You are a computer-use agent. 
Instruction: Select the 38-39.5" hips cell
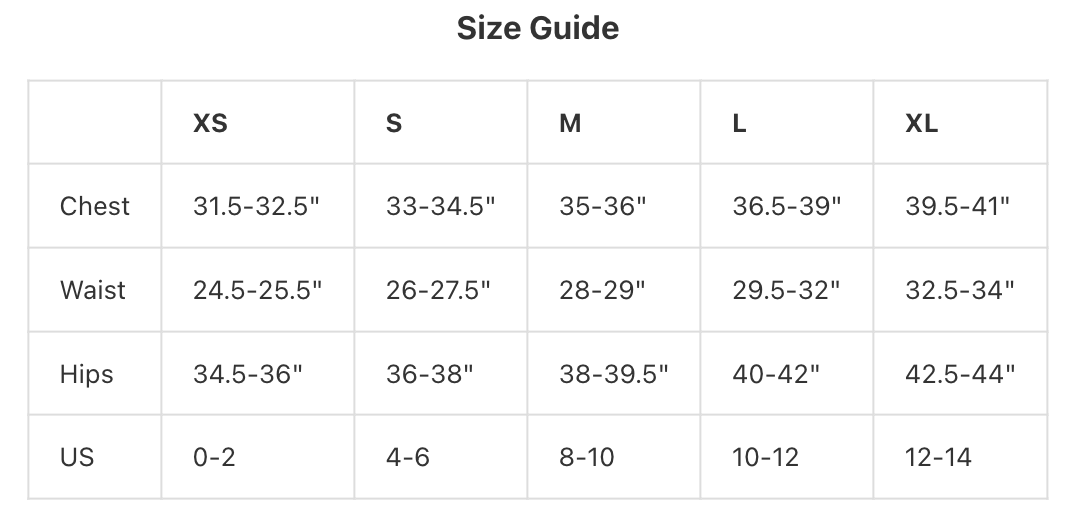tap(614, 374)
